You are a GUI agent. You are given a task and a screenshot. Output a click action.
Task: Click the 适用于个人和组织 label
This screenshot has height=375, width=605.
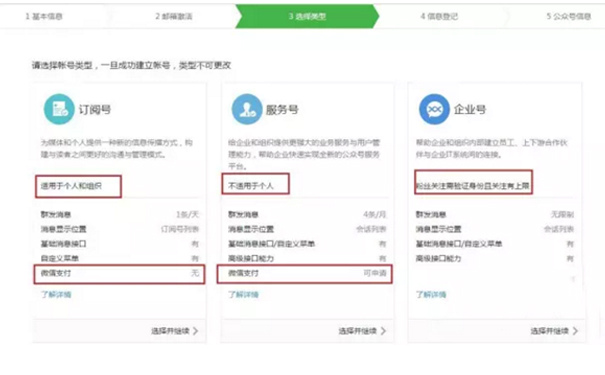[71, 186]
